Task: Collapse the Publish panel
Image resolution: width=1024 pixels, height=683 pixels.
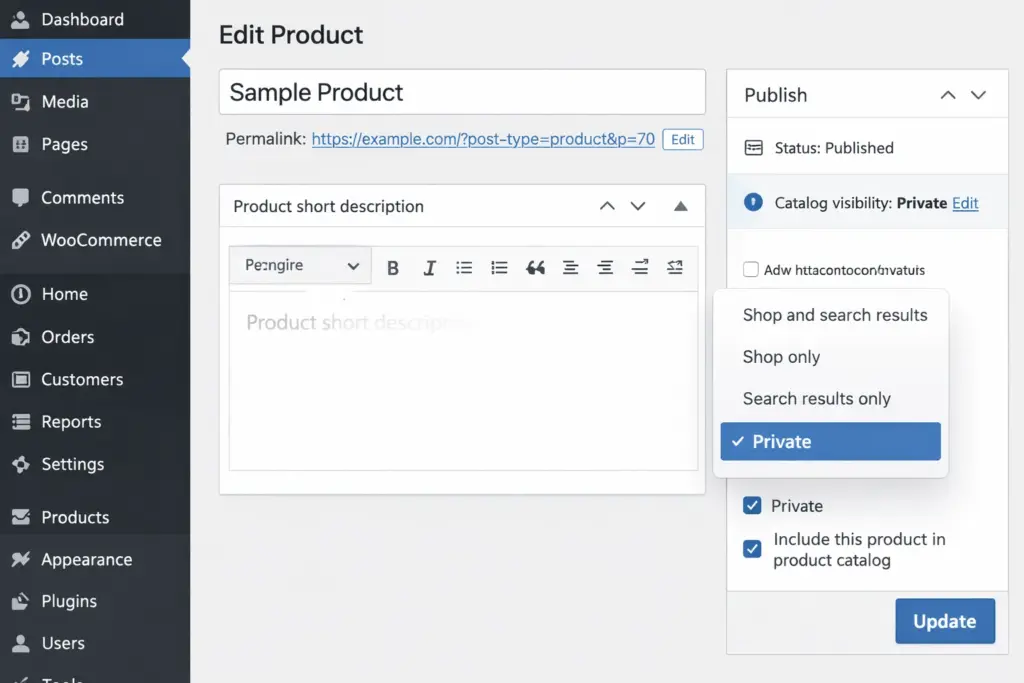Action: (947, 94)
